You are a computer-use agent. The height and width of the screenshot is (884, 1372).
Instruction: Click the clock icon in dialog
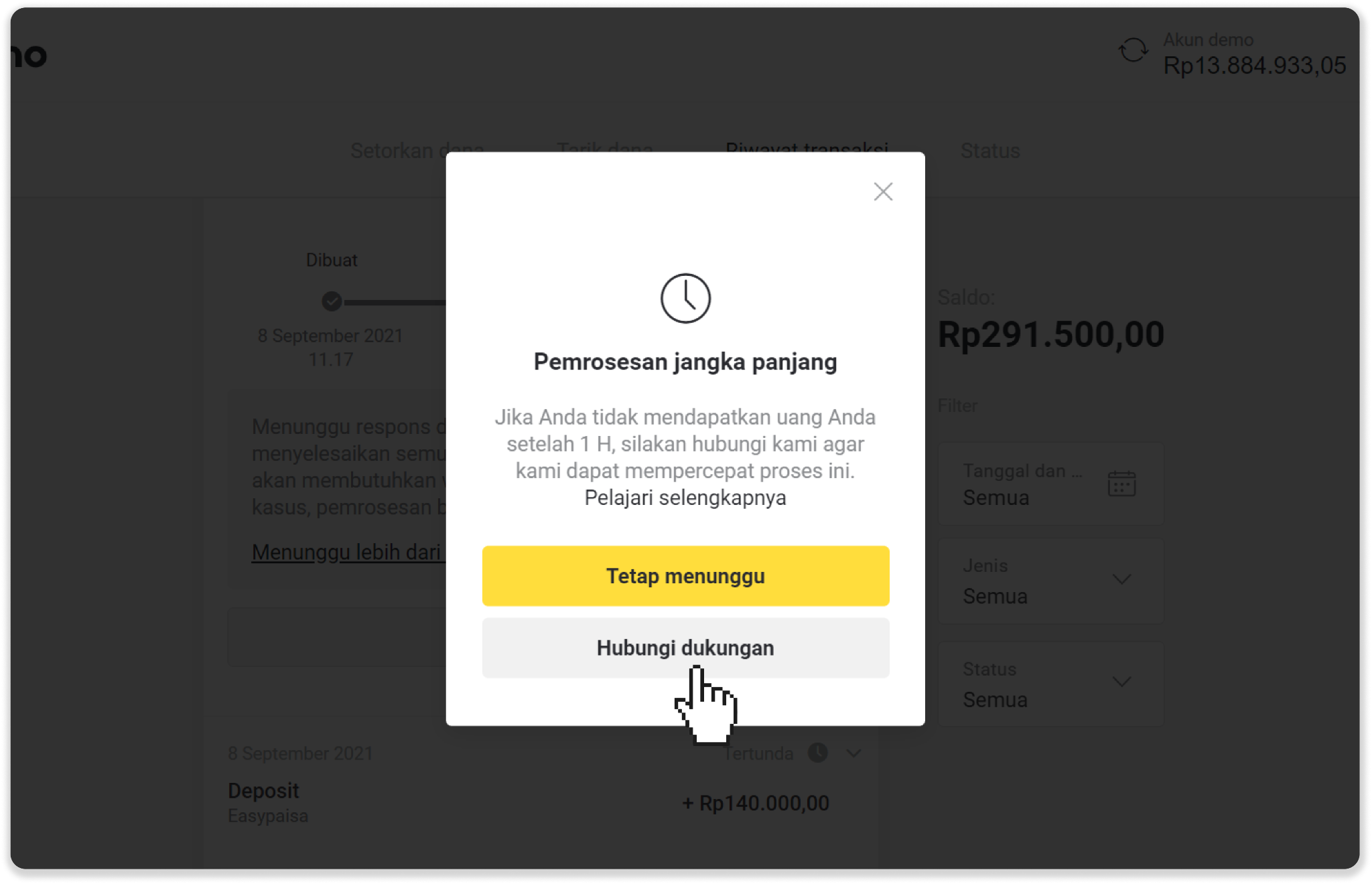point(685,298)
